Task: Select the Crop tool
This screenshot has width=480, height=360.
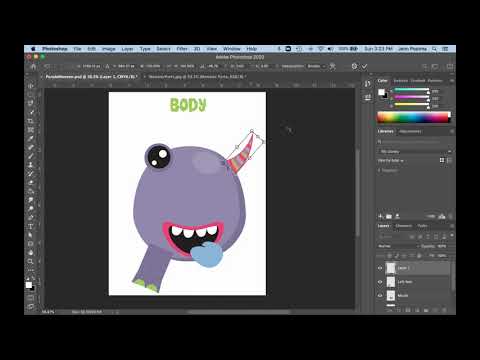Action: point(31,121)
